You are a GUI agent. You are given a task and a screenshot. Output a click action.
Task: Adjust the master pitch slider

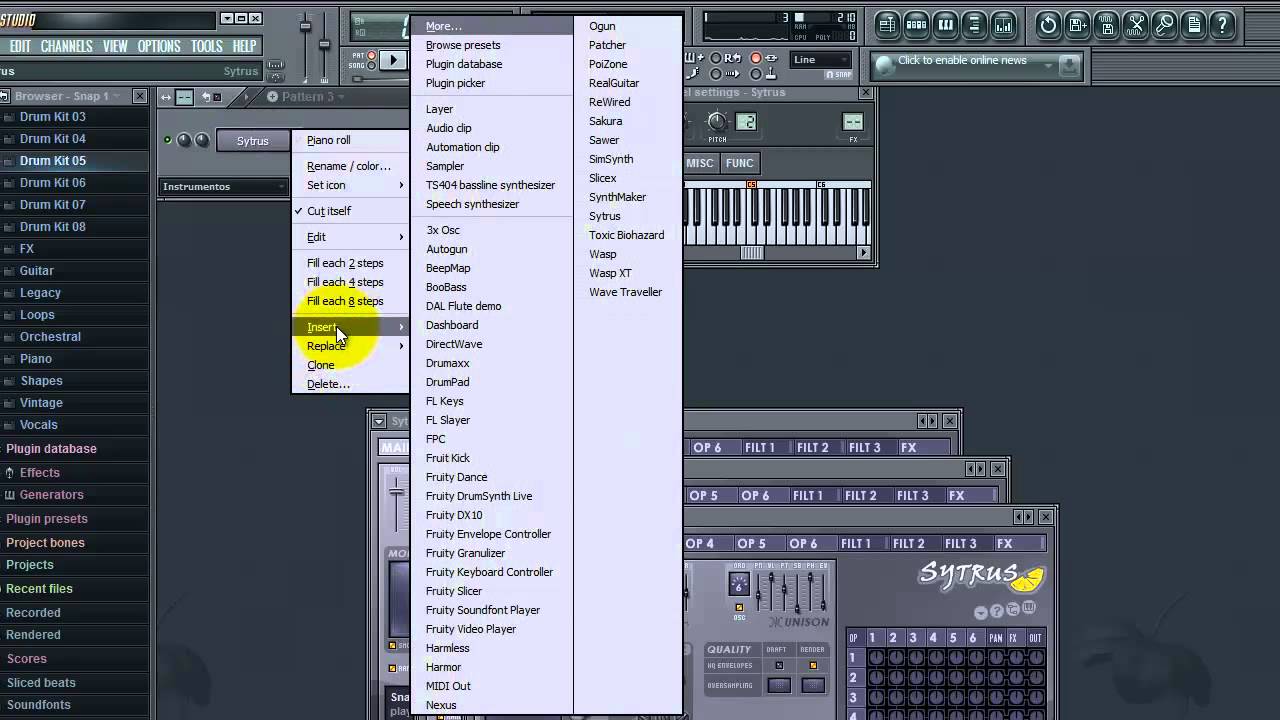[324, 43]
